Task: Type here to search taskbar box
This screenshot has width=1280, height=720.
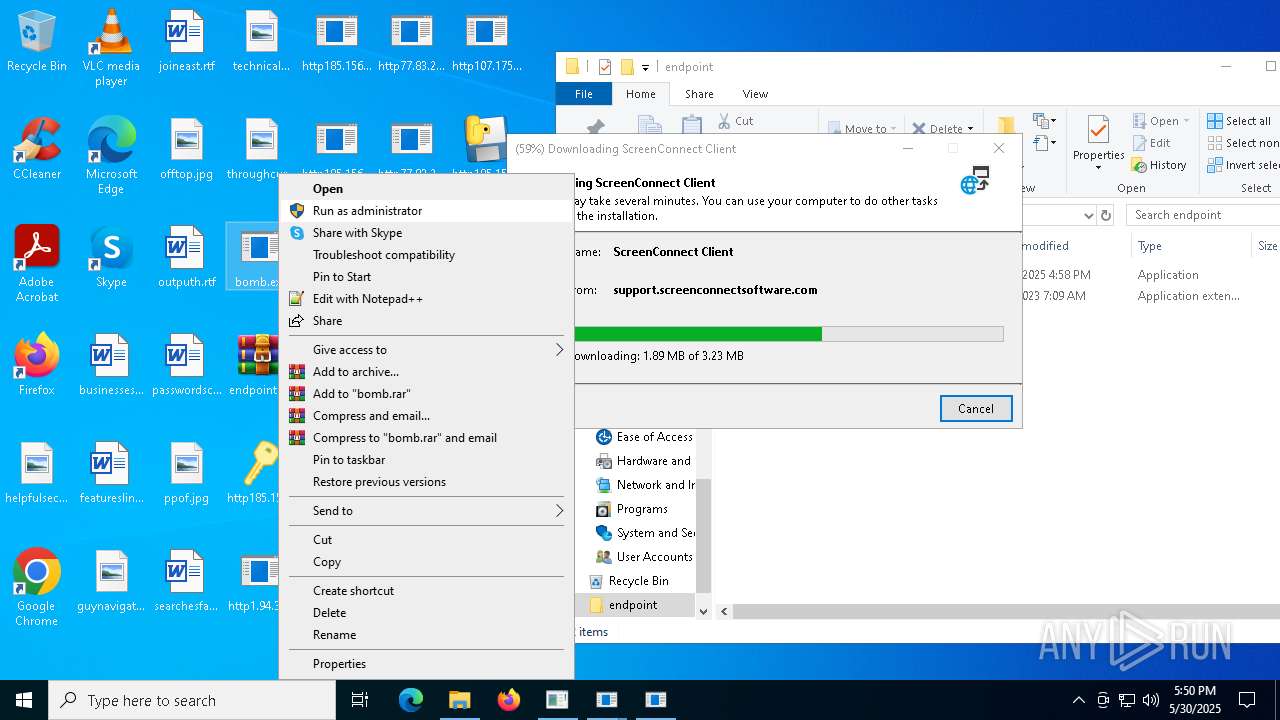Action: point(192,700)
